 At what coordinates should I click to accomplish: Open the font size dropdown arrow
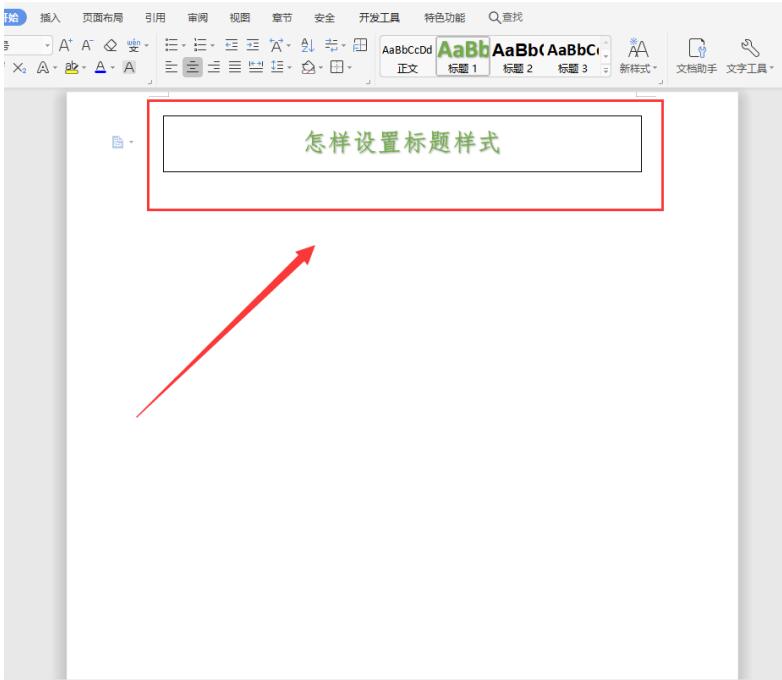pyautogui.click(x=49, y=46)
